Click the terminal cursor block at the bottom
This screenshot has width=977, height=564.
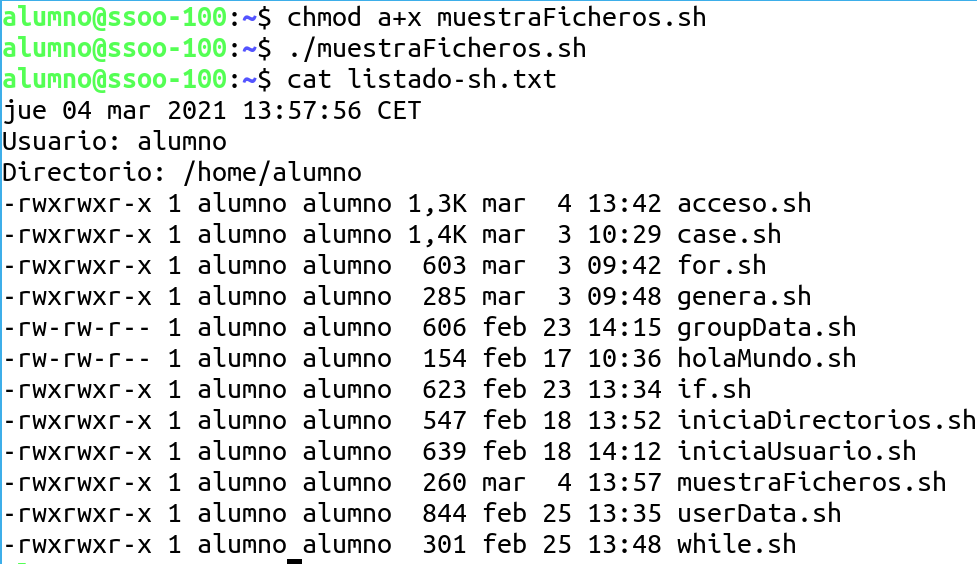294,560
